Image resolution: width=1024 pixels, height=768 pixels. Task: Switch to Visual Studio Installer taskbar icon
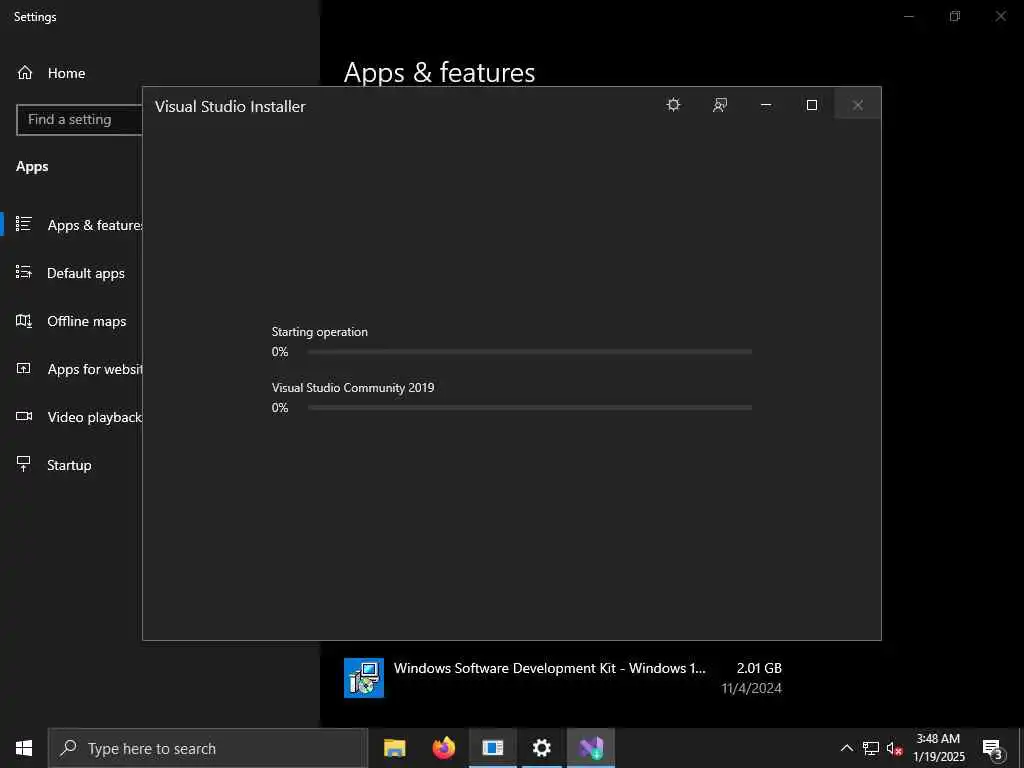point(591,748)
